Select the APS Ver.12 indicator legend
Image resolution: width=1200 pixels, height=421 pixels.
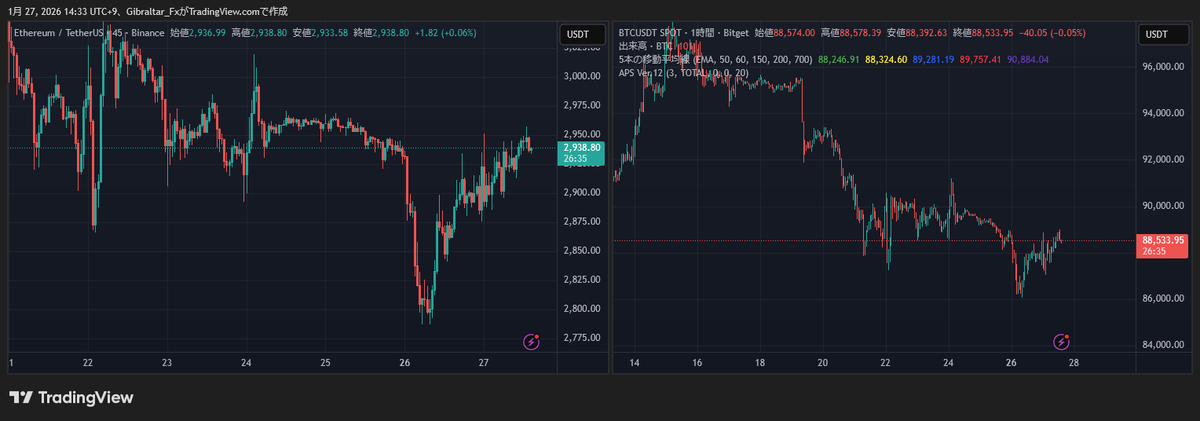[x=684, y=73]
